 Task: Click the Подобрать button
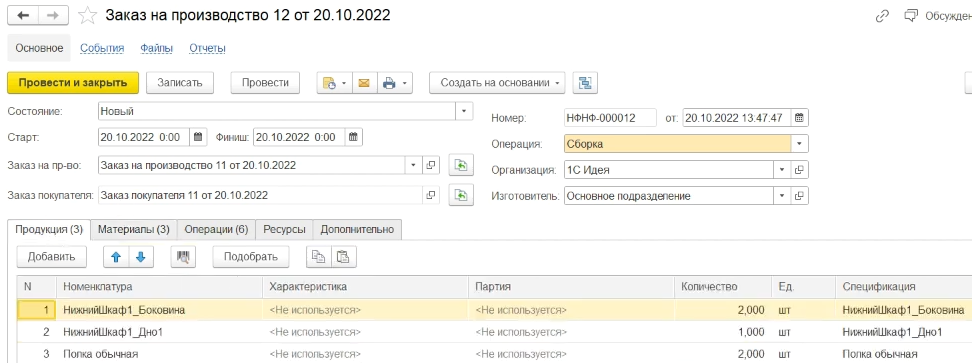(x=251, y=257)
